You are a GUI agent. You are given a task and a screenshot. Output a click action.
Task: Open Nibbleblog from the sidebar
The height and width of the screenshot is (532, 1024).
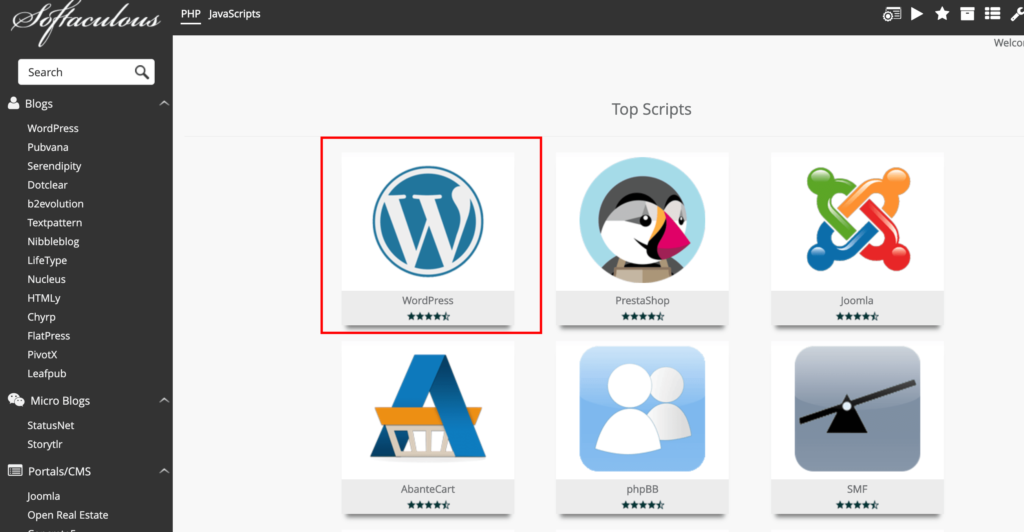coord(53,242)
